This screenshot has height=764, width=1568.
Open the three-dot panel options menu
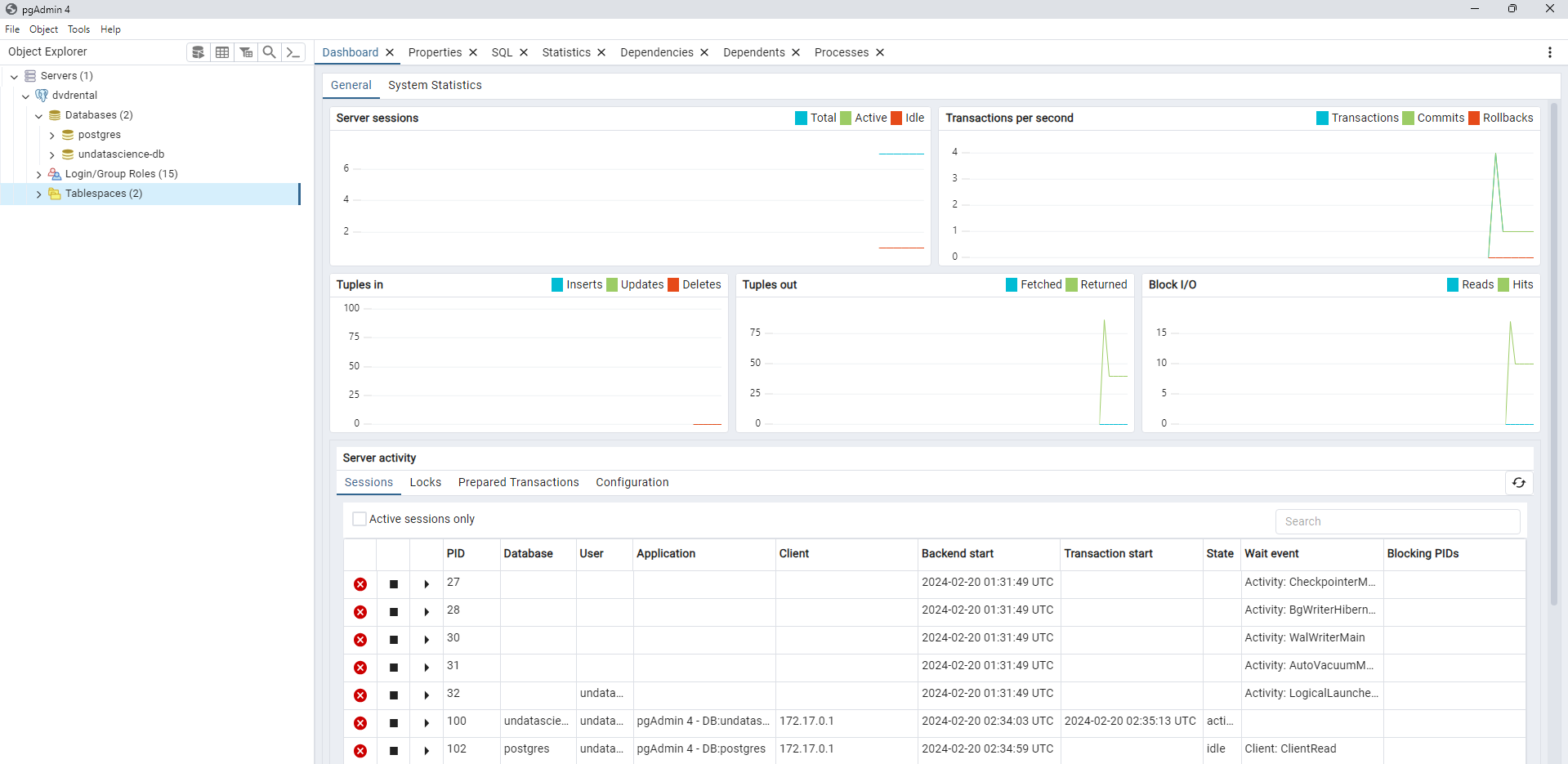pos(1550,52)
